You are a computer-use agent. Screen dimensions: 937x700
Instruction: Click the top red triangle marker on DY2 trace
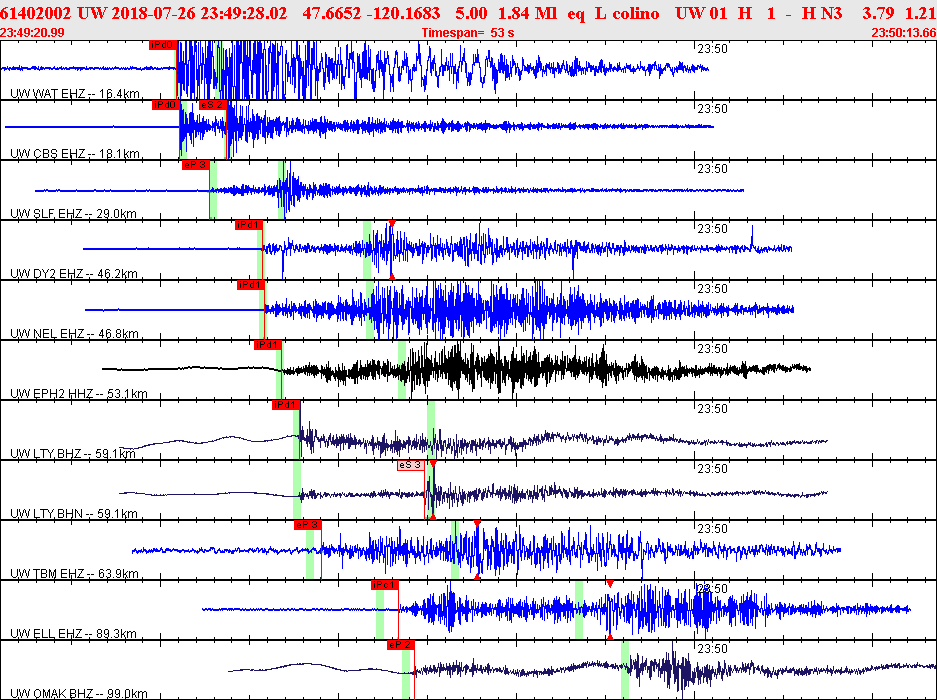(392, 224)
